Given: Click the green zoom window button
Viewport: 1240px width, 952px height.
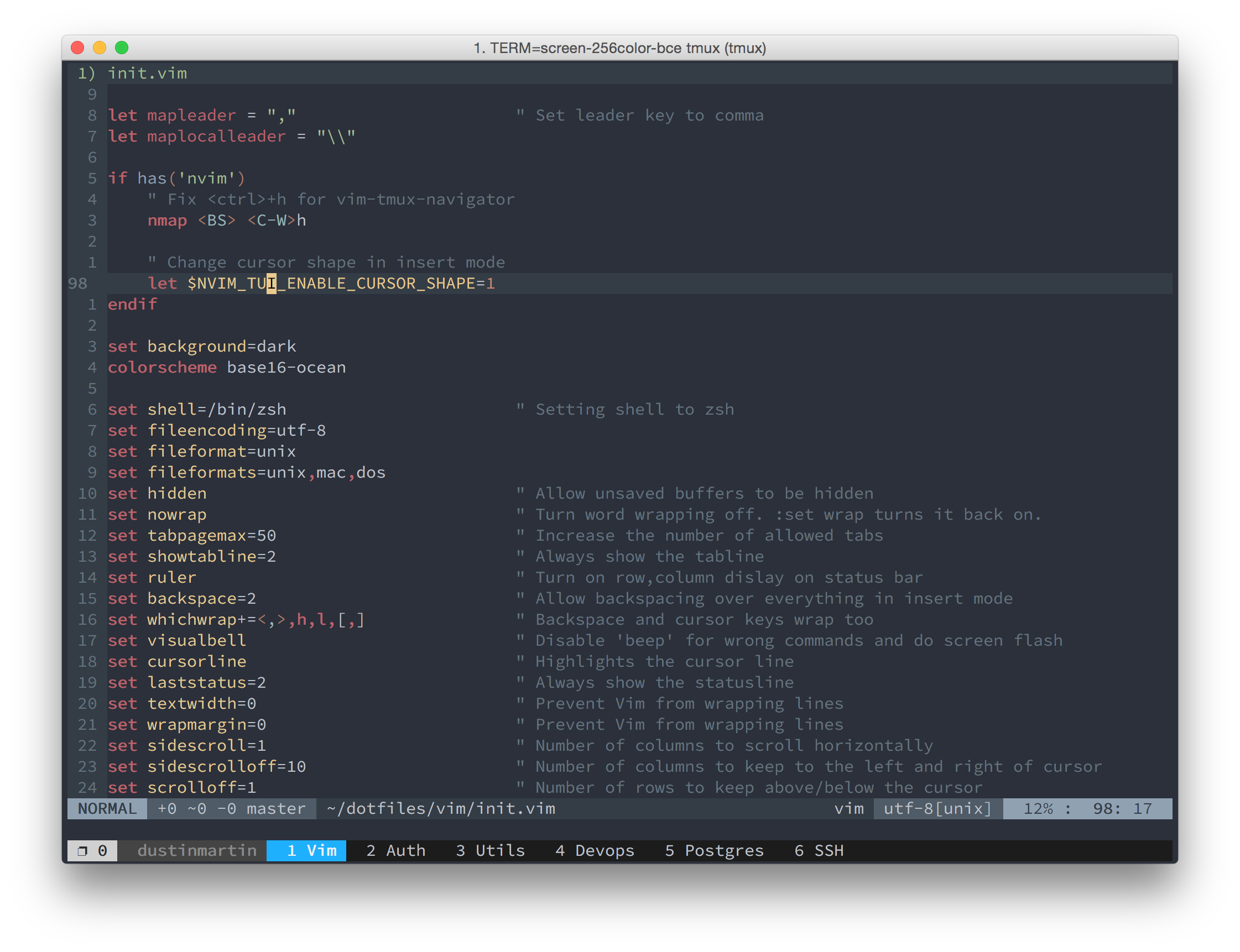Looking at the screenshot, I should tap(121, 48).
